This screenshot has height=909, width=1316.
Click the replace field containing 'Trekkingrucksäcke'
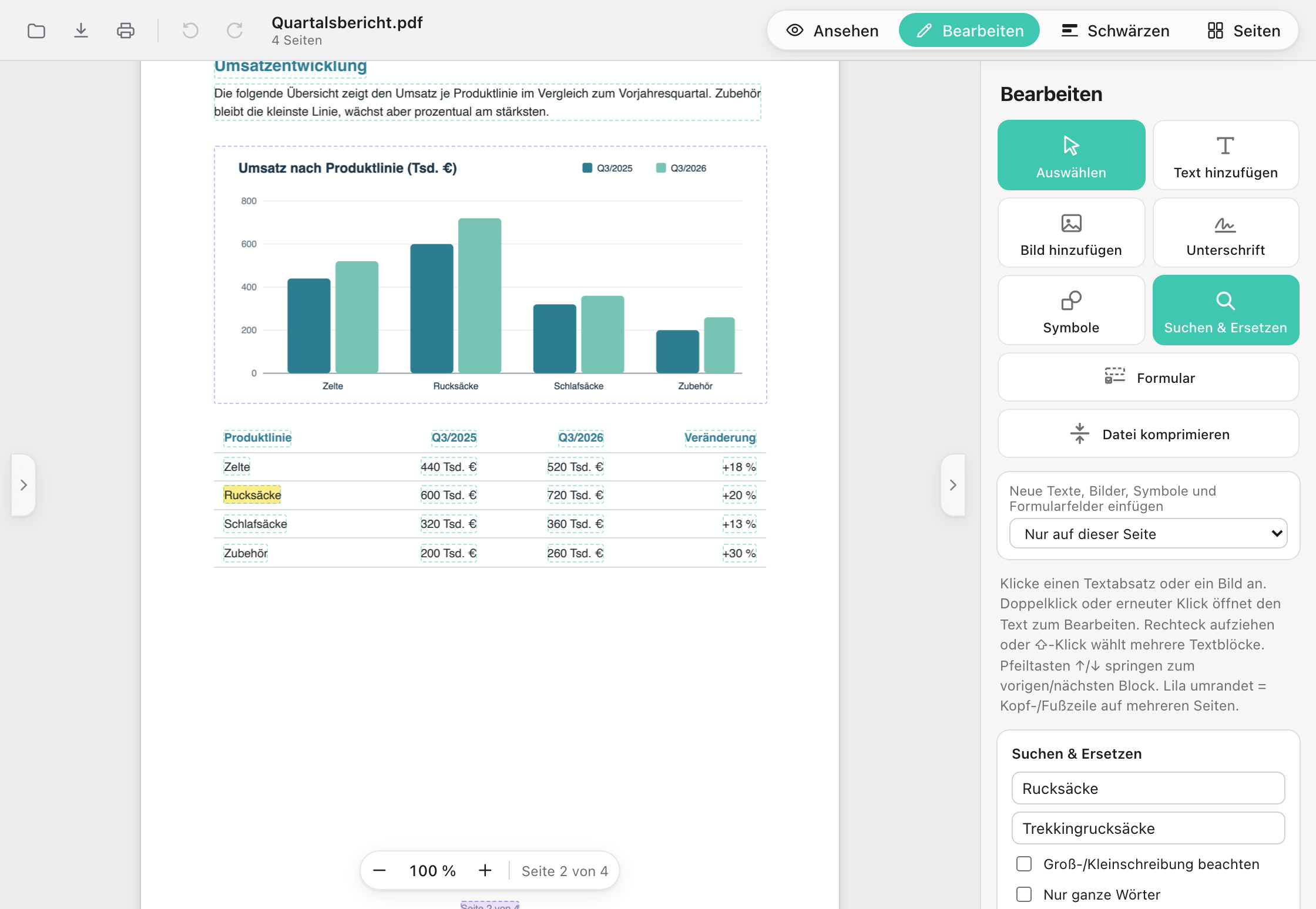click(1148, 829)
